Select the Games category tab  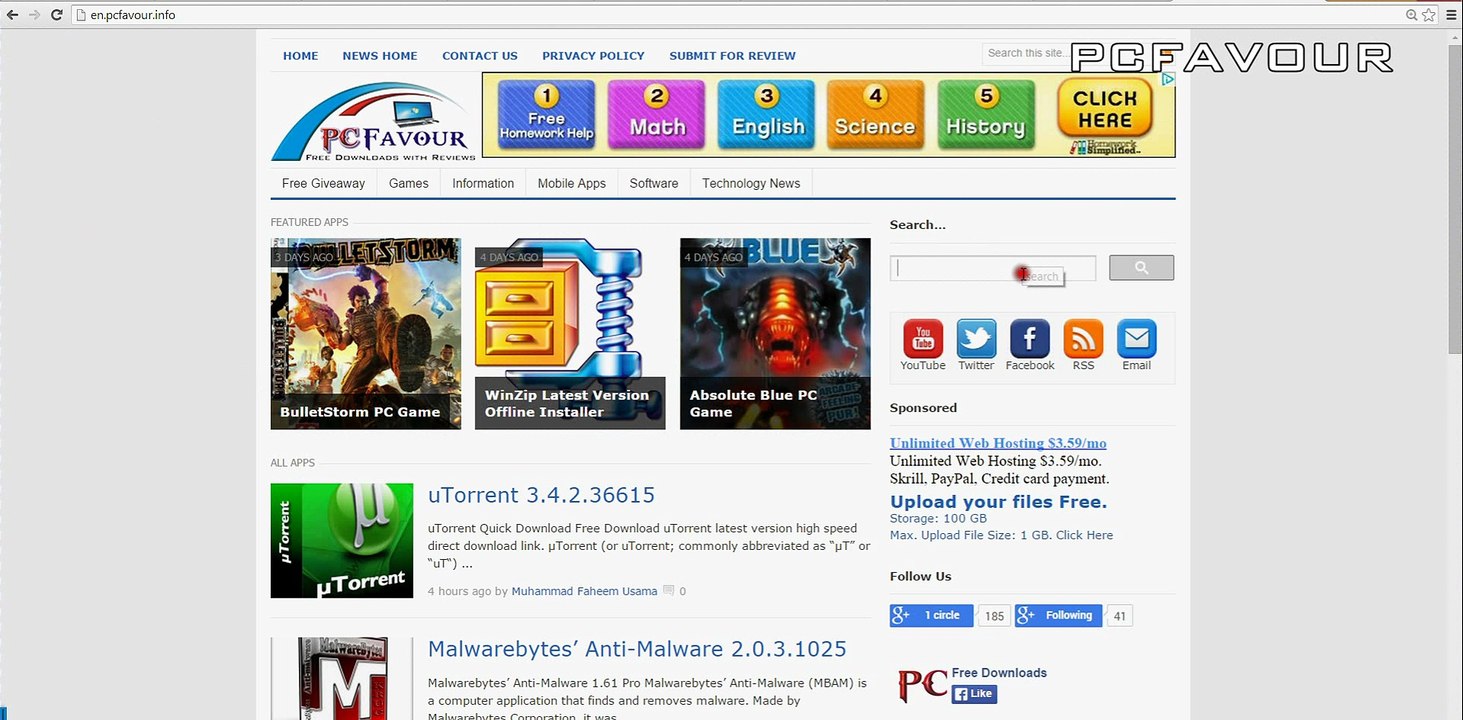[x=409, y=183]
